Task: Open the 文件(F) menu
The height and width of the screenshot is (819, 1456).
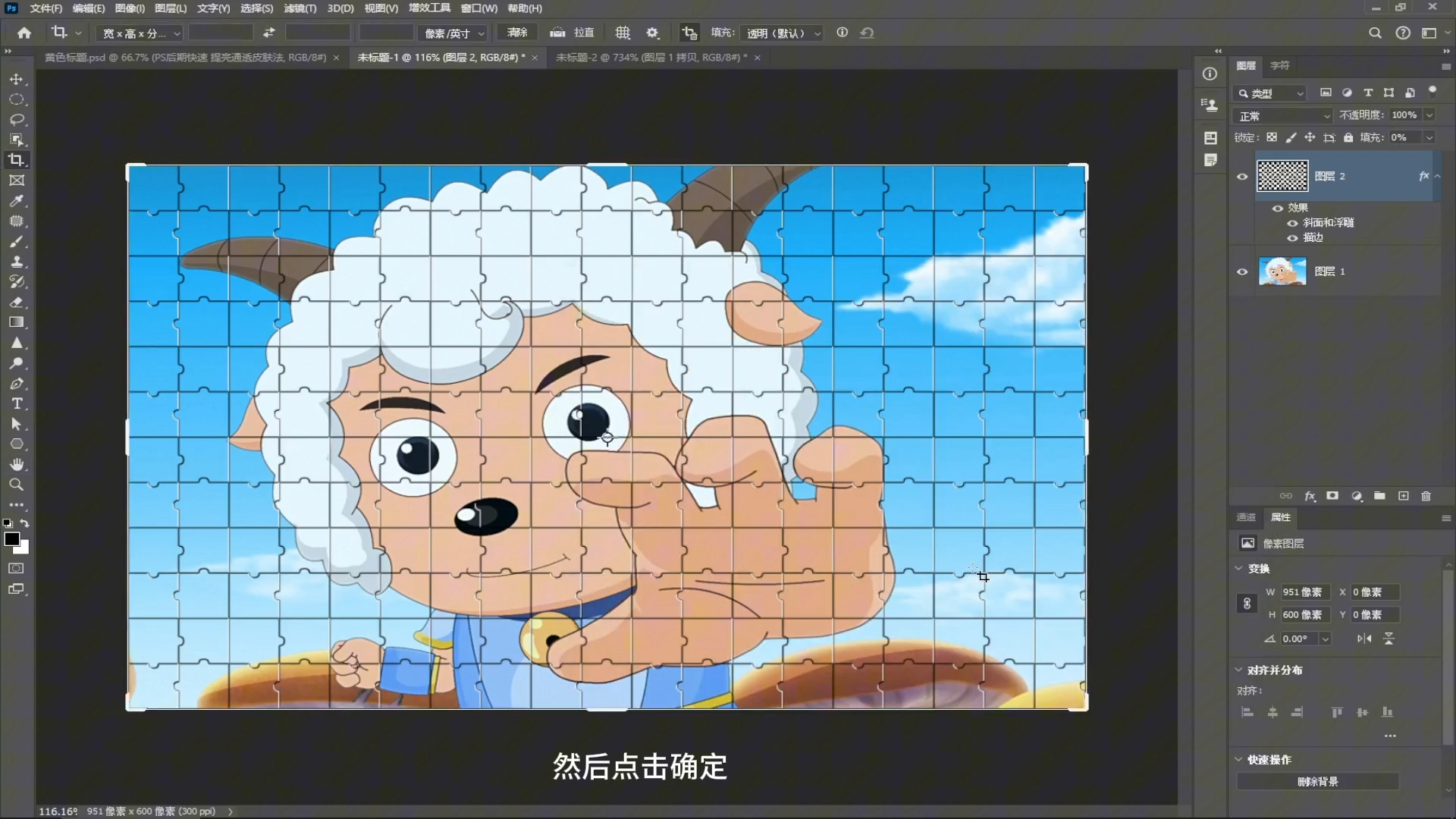Action: (45, 8)
